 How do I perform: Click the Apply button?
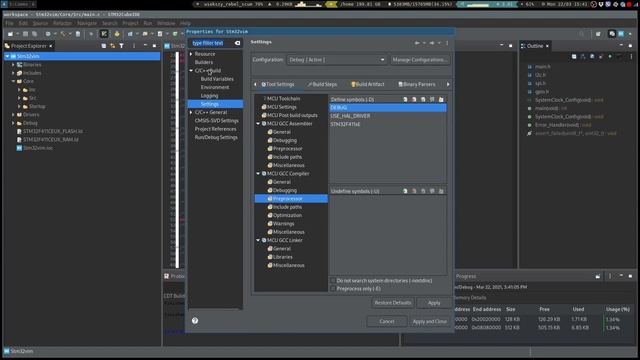(434, 303)
